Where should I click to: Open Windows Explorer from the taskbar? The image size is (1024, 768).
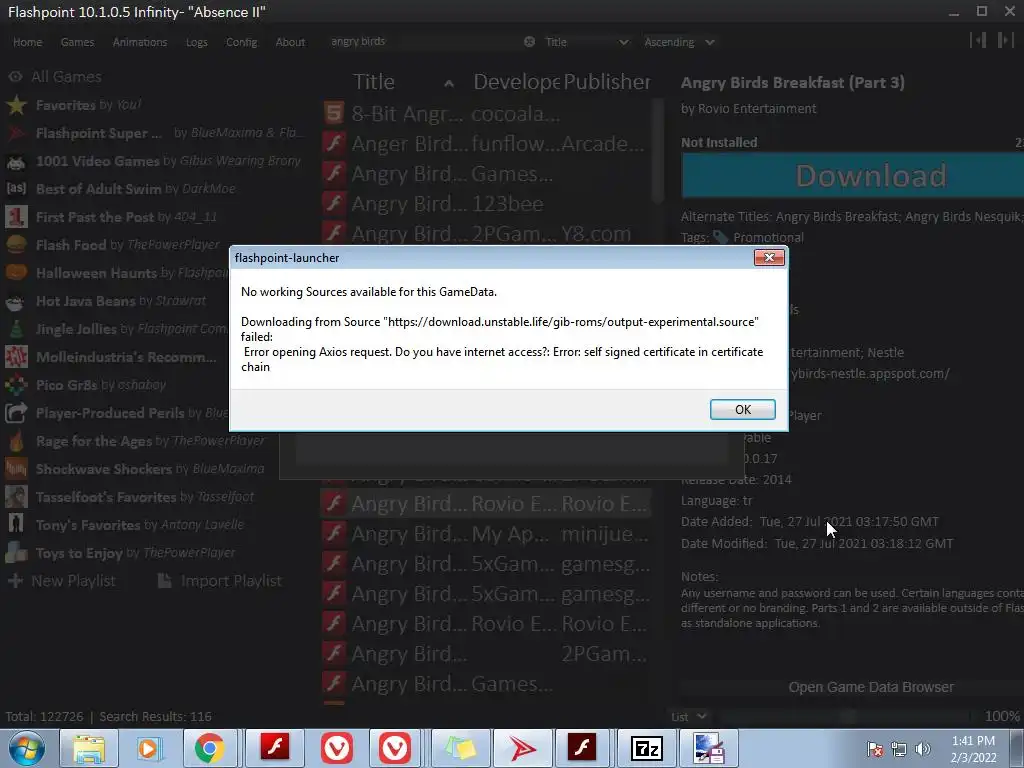[89, 748]
